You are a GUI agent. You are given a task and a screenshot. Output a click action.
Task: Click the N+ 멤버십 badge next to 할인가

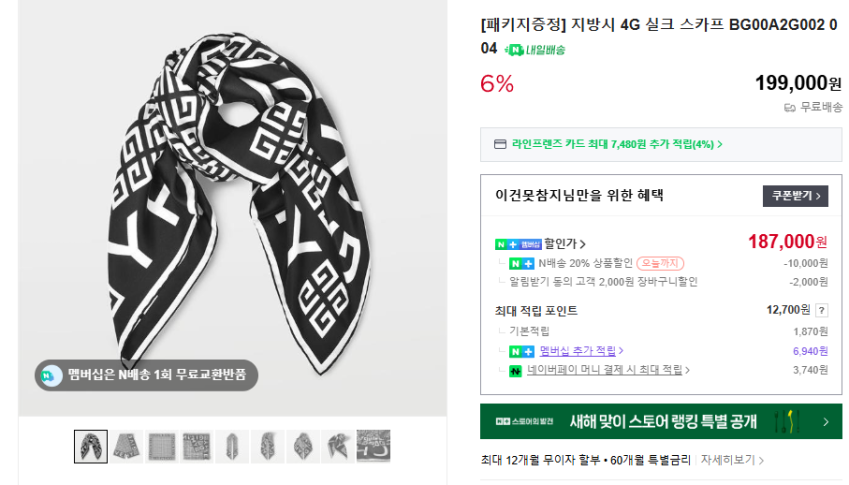tap(517, 243)
